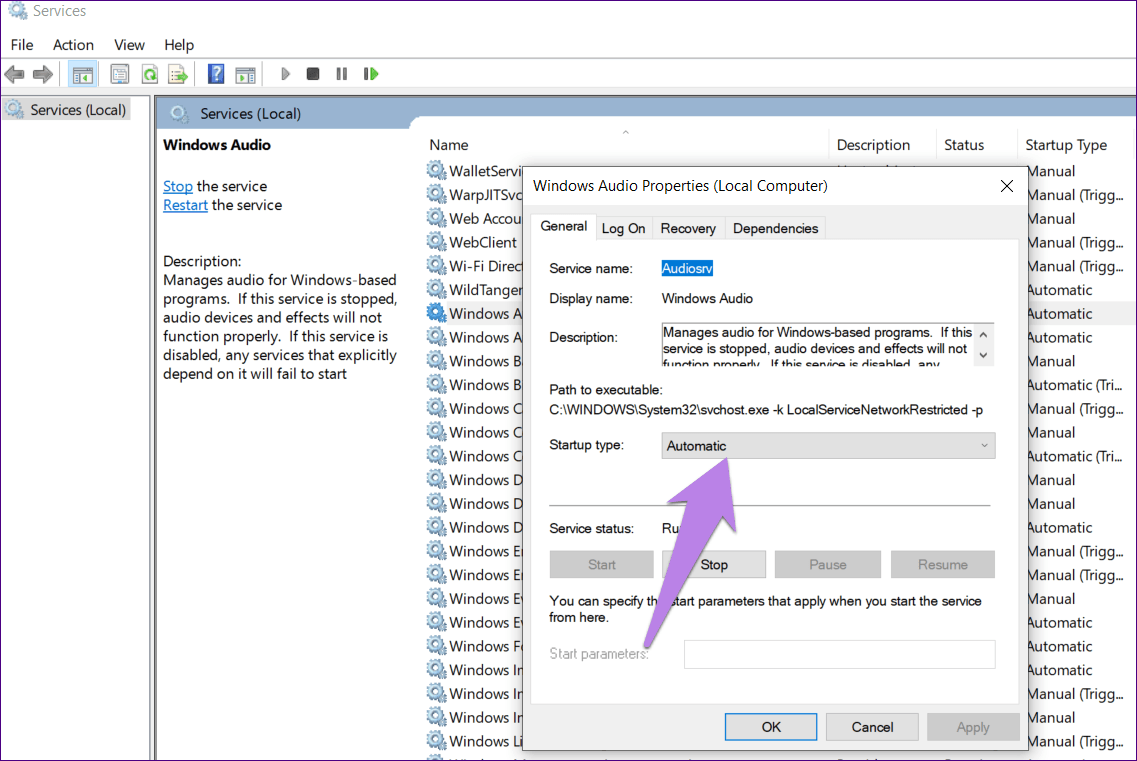Click the Audiosrv service name text
This screenshot has width=1137, height=761.
pyautogui.click(x=687, y=268)
